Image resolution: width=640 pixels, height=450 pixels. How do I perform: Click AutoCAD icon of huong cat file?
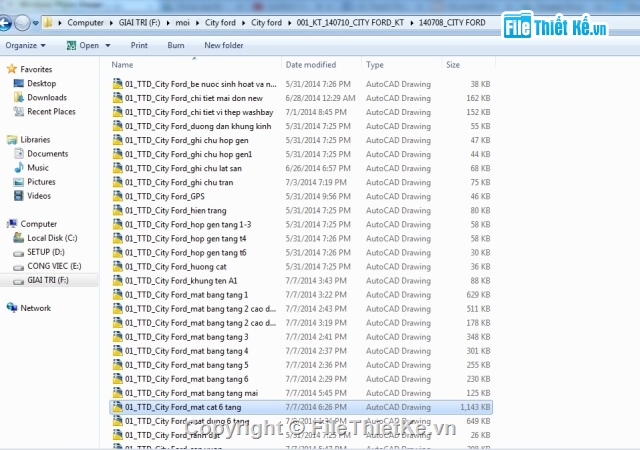coord(118,266)
